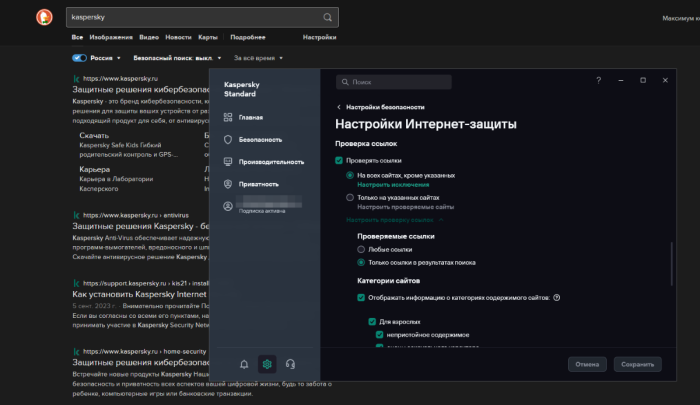Click Kaspersky Standard product title
700x405 pixels.
(242, 89)
